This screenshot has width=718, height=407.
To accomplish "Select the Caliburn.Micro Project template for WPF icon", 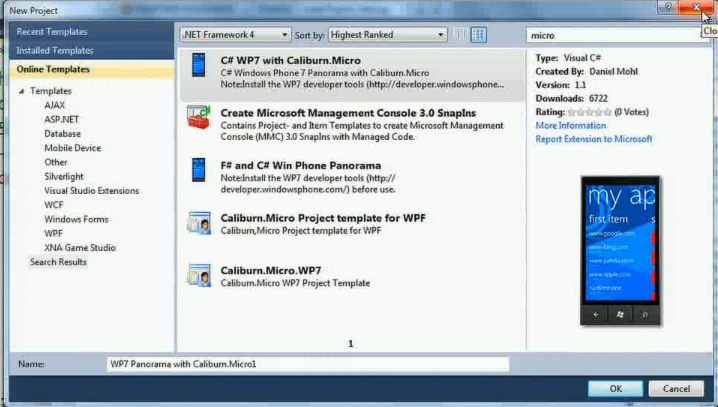I will [199, 223].
